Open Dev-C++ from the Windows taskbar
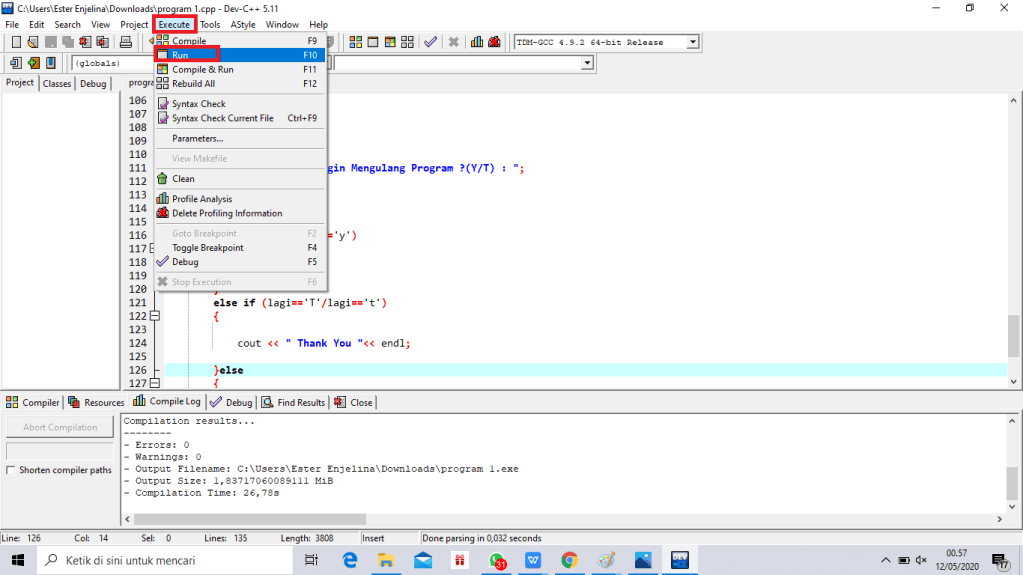Image resolution: width=1023 pixels, height=575 pixels. click(680, 560)
